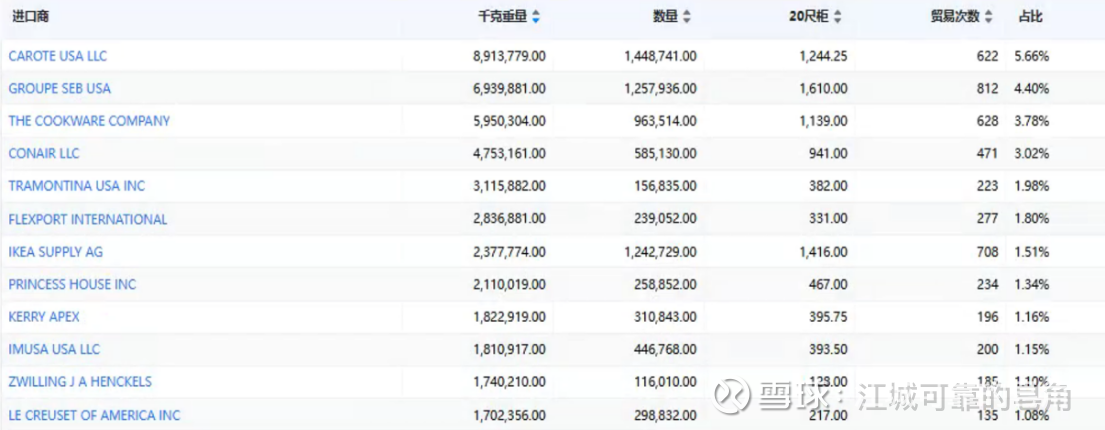Open ZWILLING J A HENCKELS link

point(80,381)
